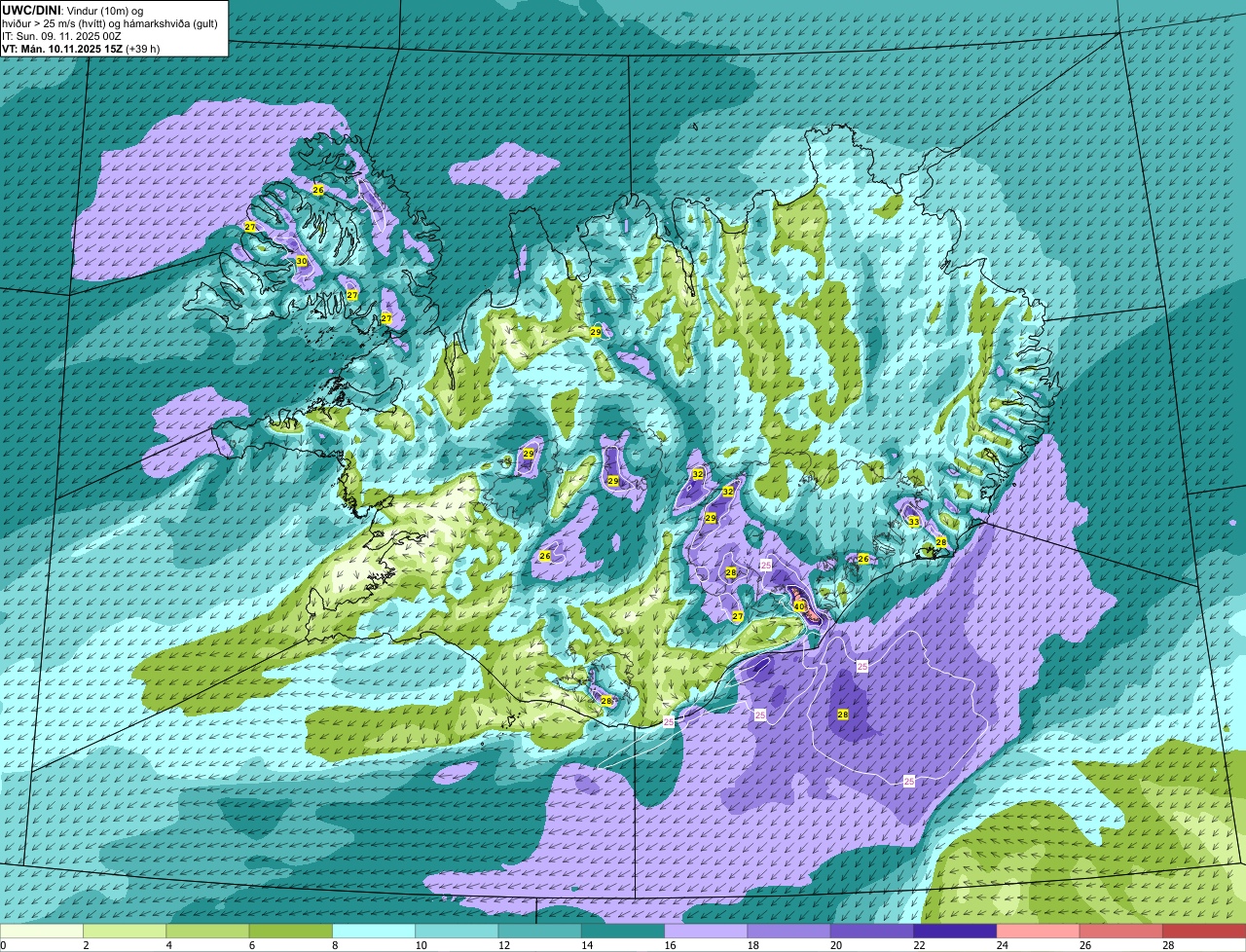Pick the 4–6 m/s green swatch

(207, 931)
